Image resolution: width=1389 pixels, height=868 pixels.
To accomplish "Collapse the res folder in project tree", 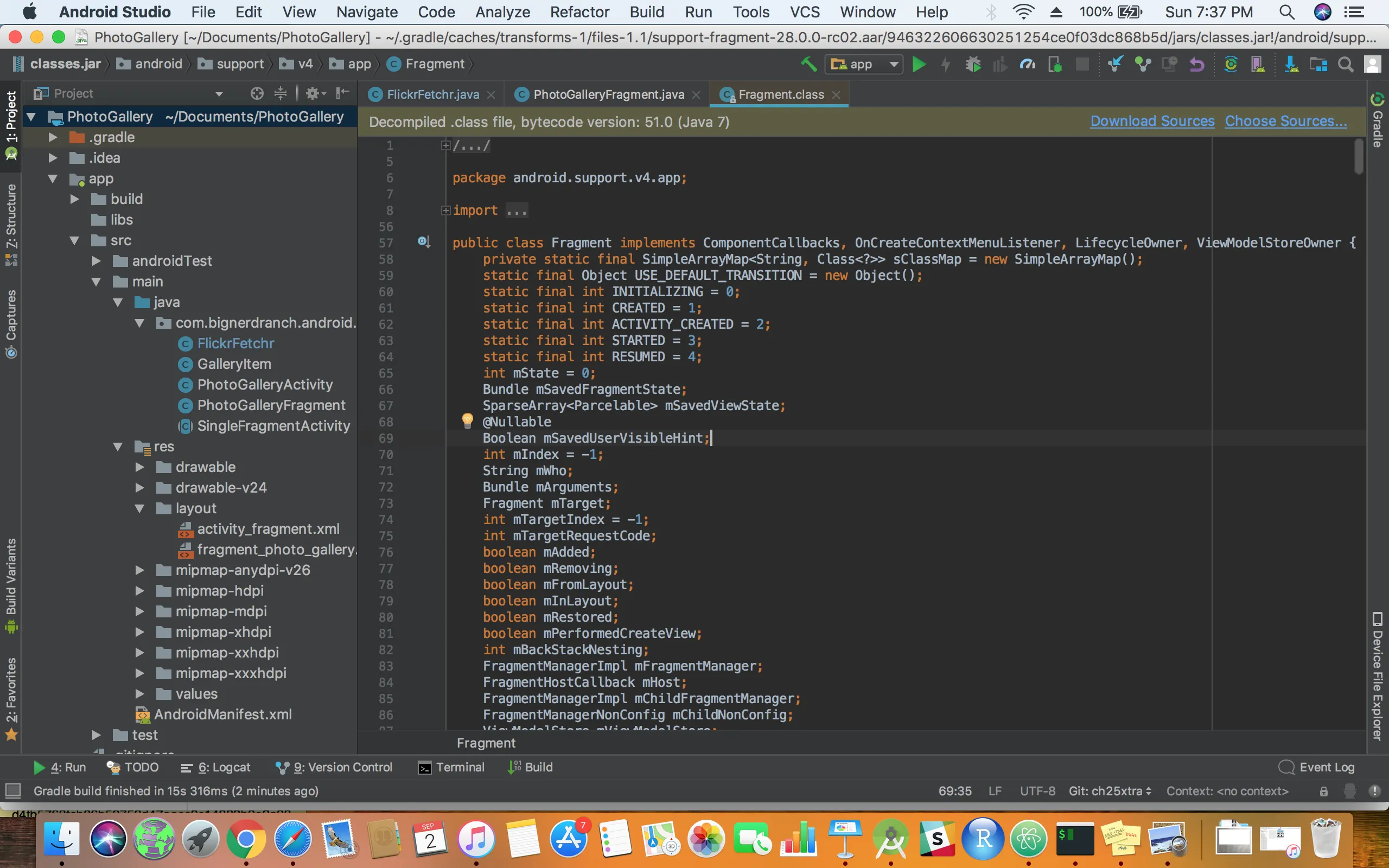I will tap(118, 446).
